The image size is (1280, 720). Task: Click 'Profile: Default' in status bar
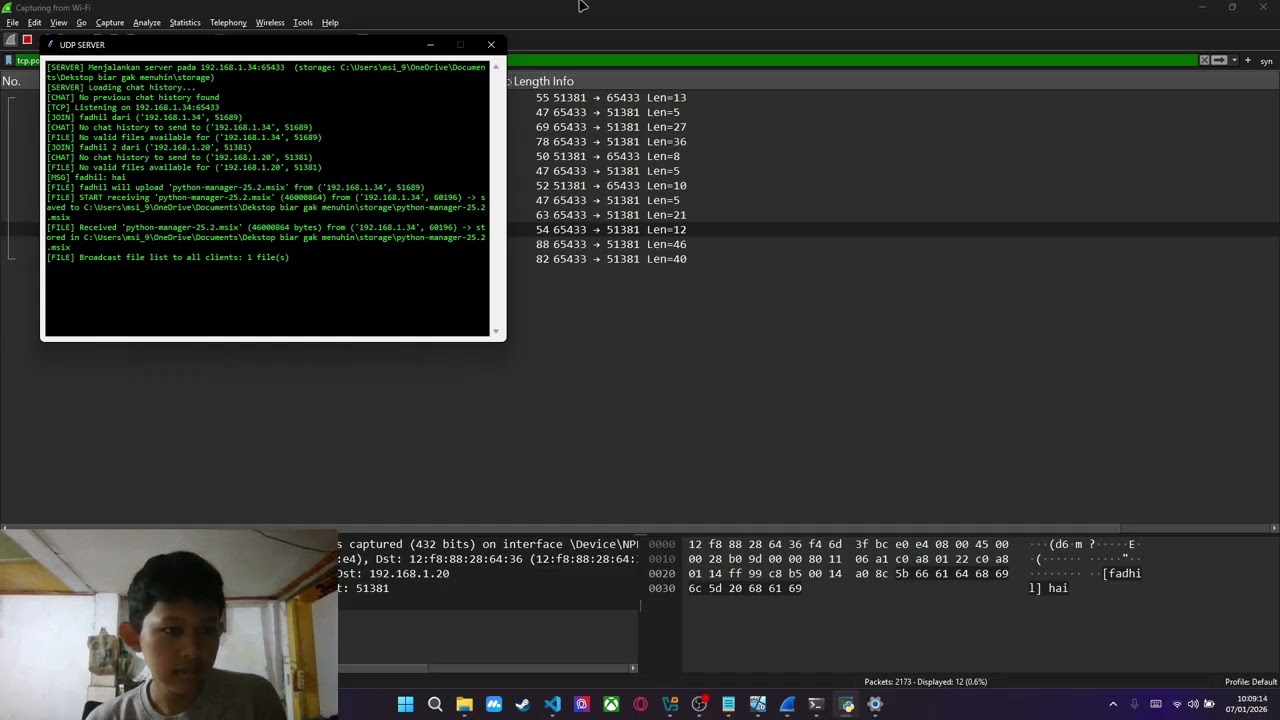(x=1251, y=682)
